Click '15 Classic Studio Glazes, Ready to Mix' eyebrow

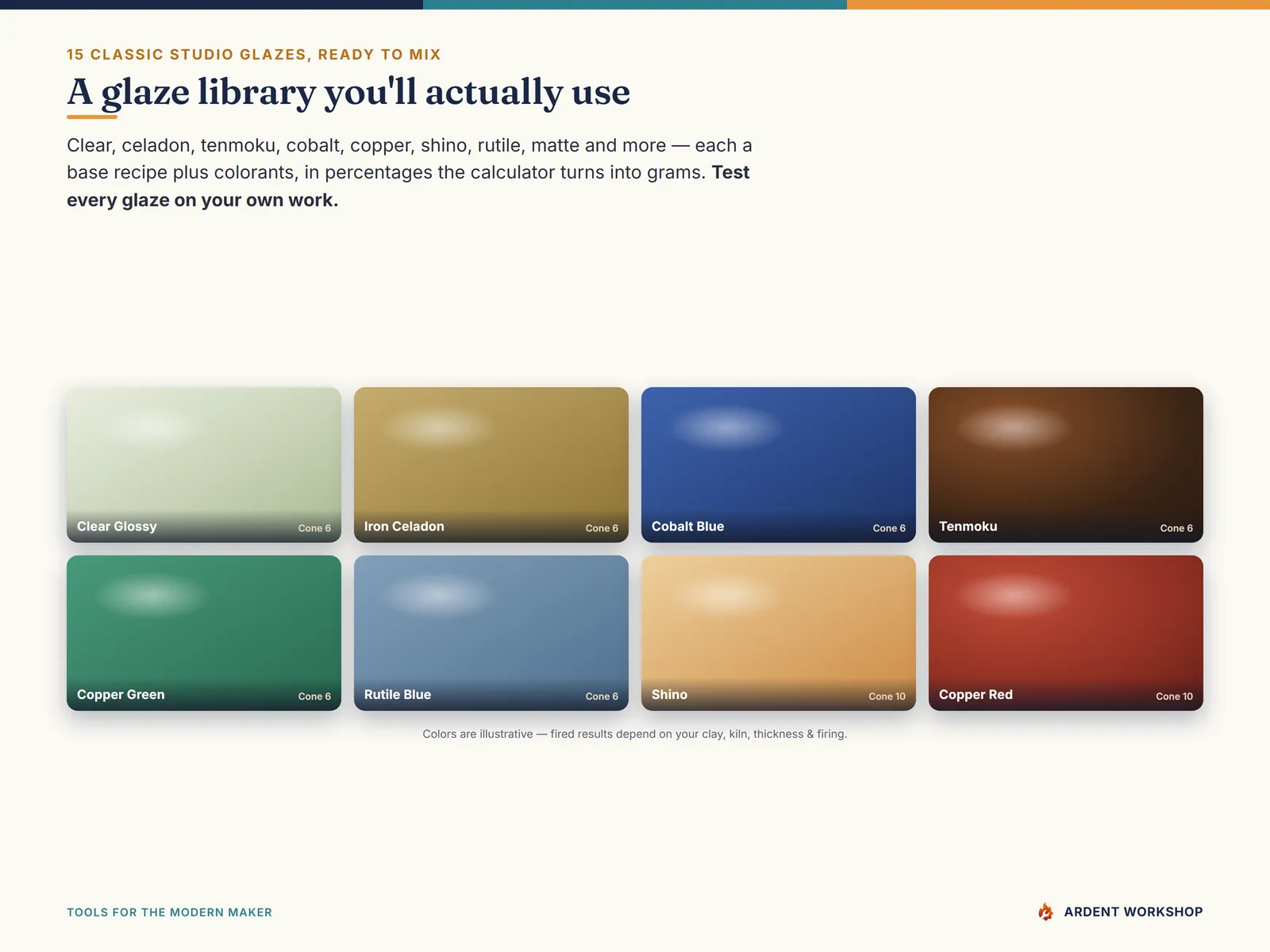[x=254, y=55]
